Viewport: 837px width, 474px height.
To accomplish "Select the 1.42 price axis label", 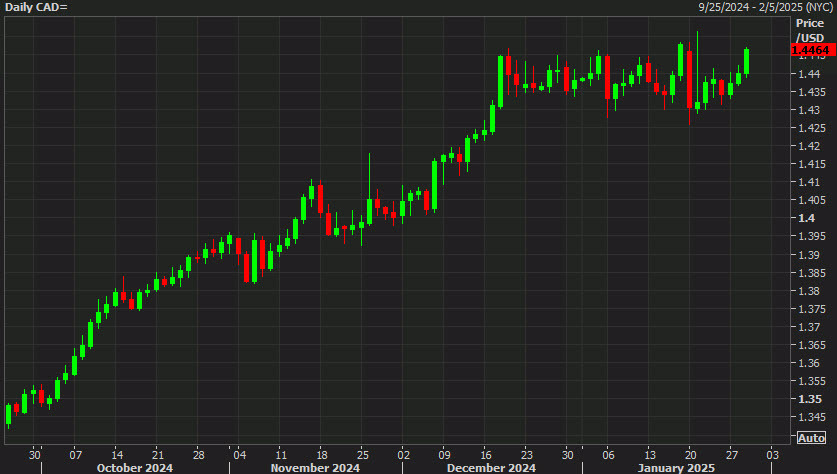I will click(x=809, y=146).
